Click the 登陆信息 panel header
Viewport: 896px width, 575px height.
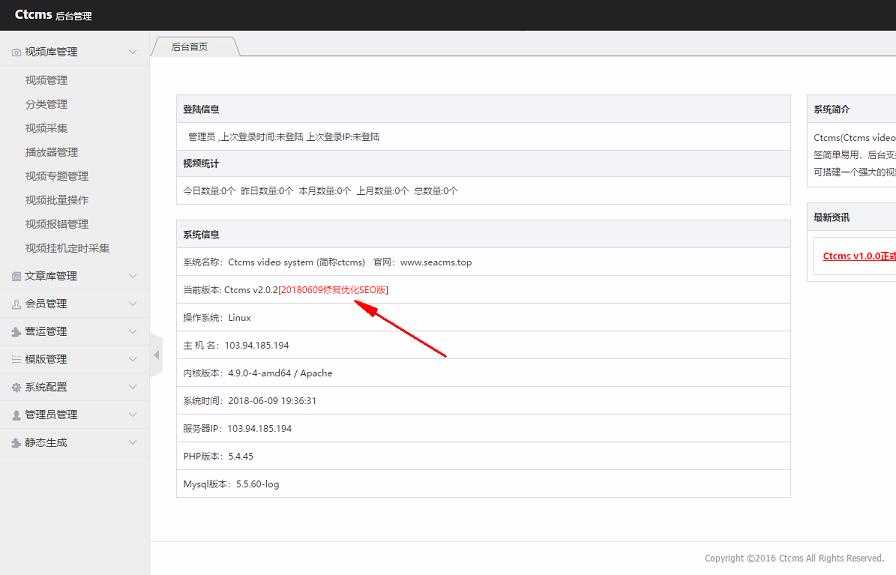483,109
